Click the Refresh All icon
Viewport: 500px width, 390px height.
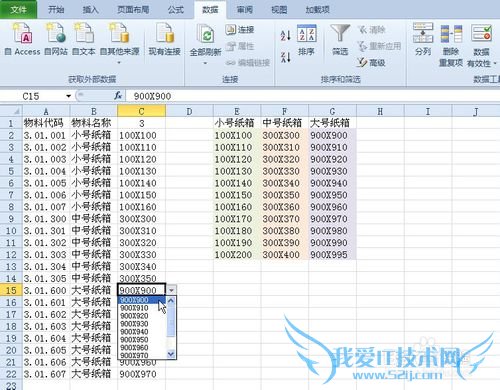(x=205, y=39)
